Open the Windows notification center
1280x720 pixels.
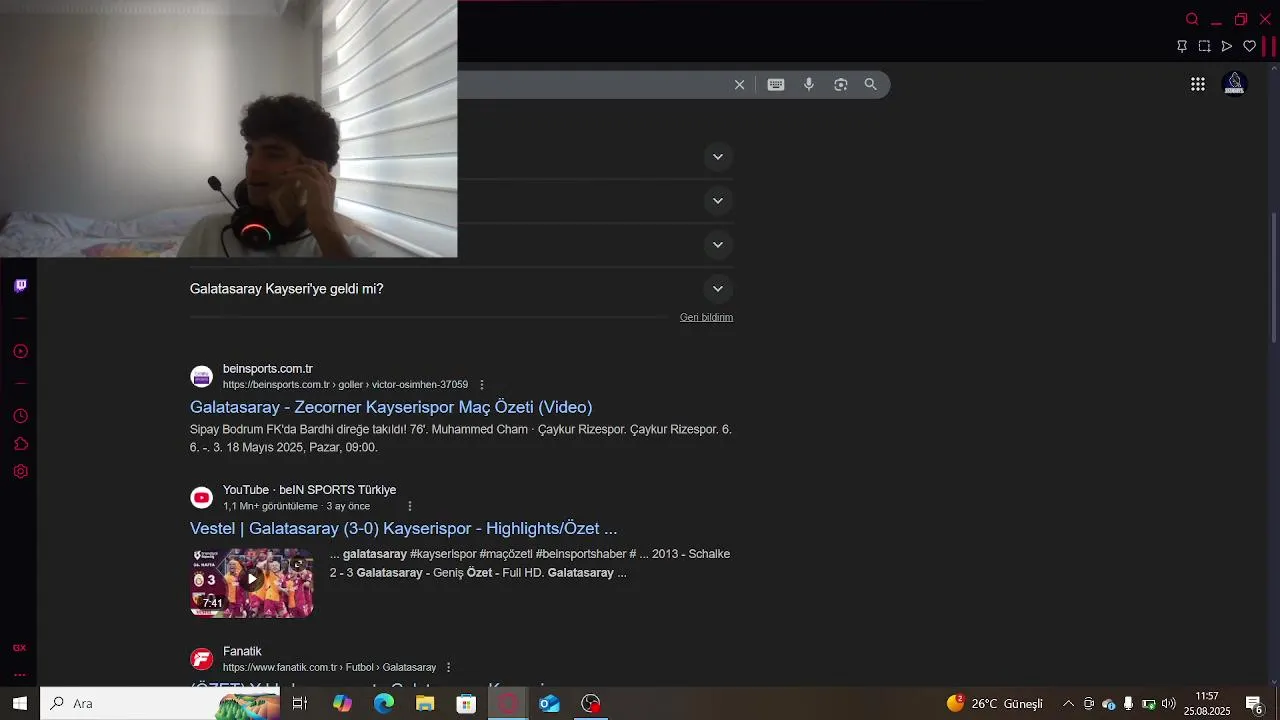[1254, 703]
